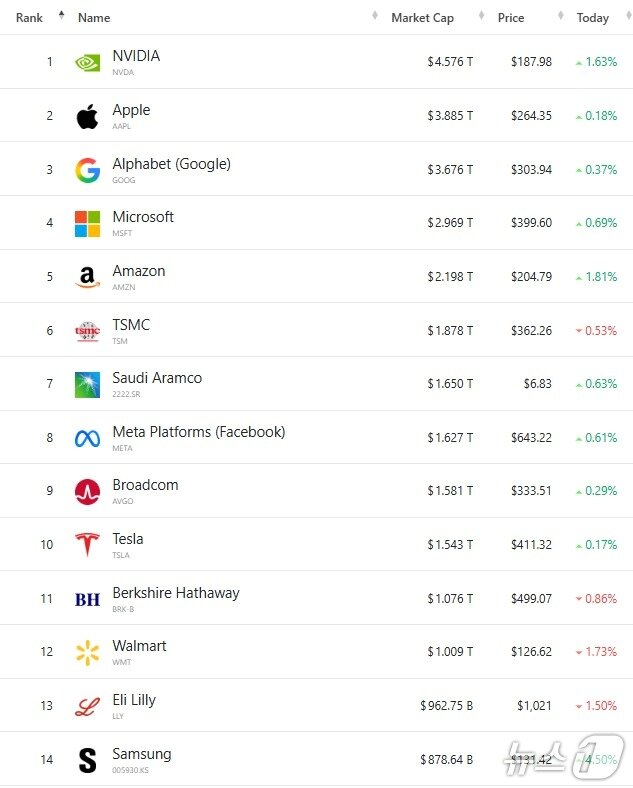Screen dimensions: 633x788
Task: Click the Alphabet Google logo
Action: [87, 170]
